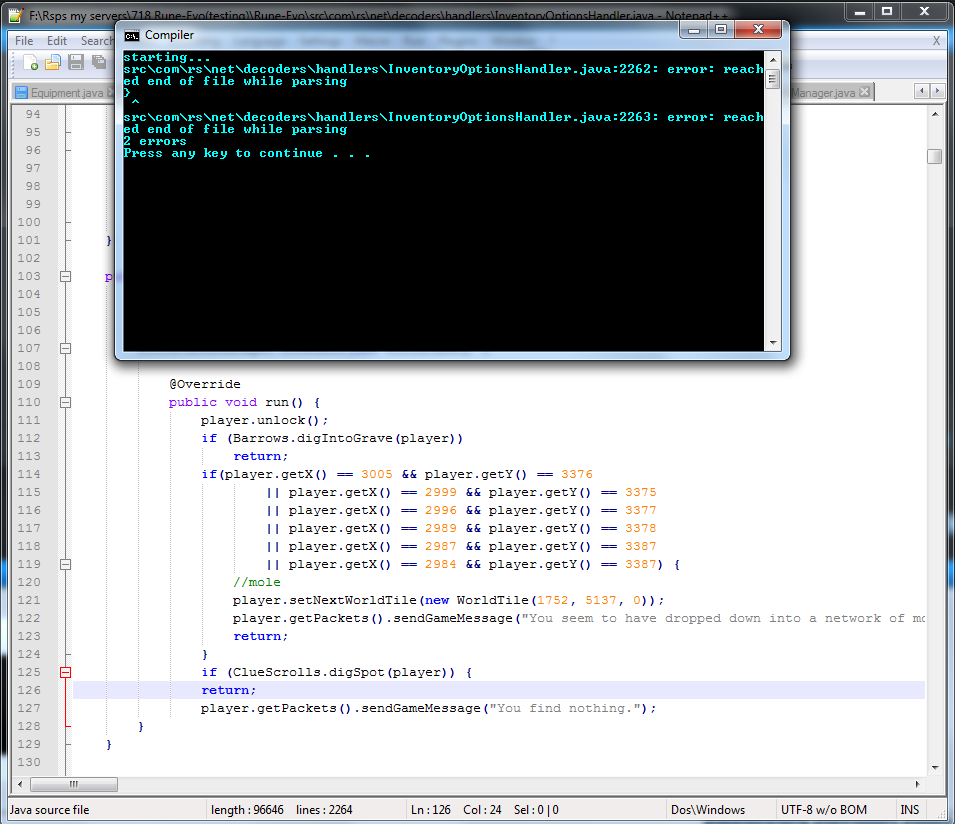
Task: Maximize the Compiler window
Action: pyautogui.click(x=721, y=29)
